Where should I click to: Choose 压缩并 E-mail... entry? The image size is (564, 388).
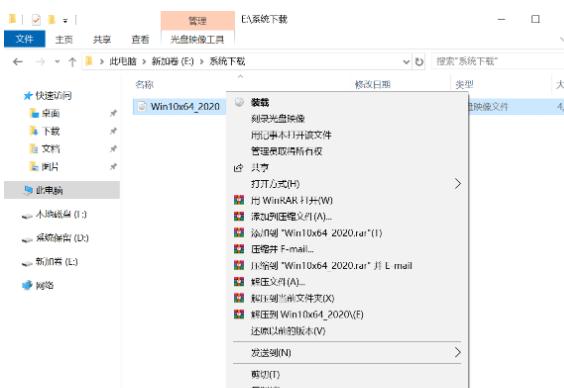pos(282,249)
